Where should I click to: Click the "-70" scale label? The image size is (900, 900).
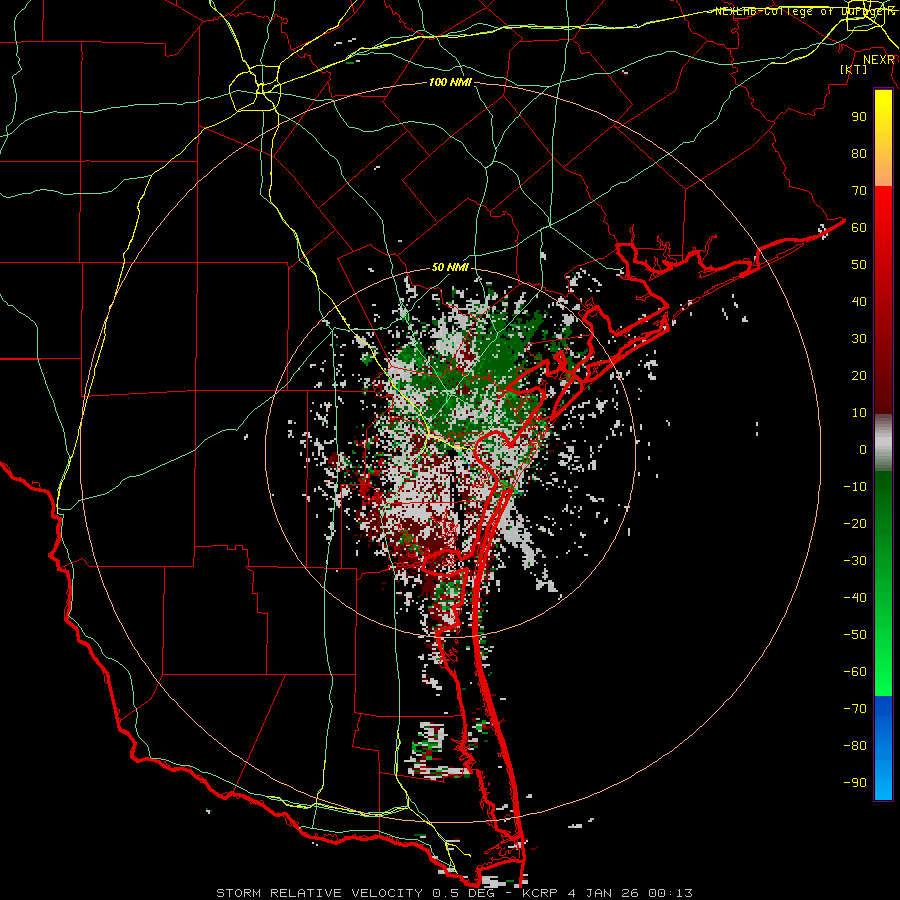click(855, 709)
